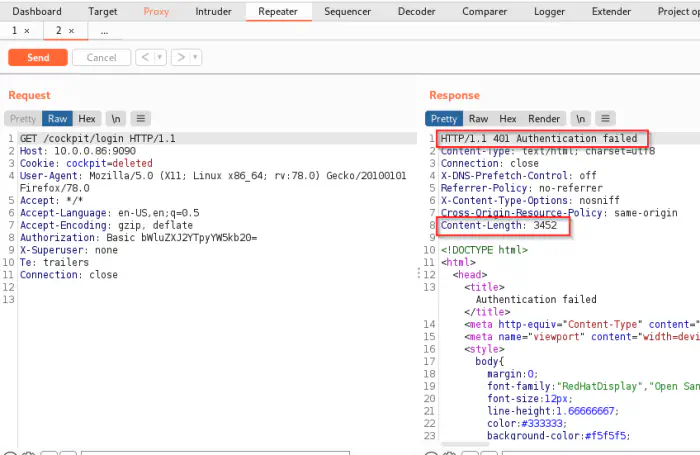700x455 pixels.
Task: Switch Response view to Render
Action: coord(544,118)
